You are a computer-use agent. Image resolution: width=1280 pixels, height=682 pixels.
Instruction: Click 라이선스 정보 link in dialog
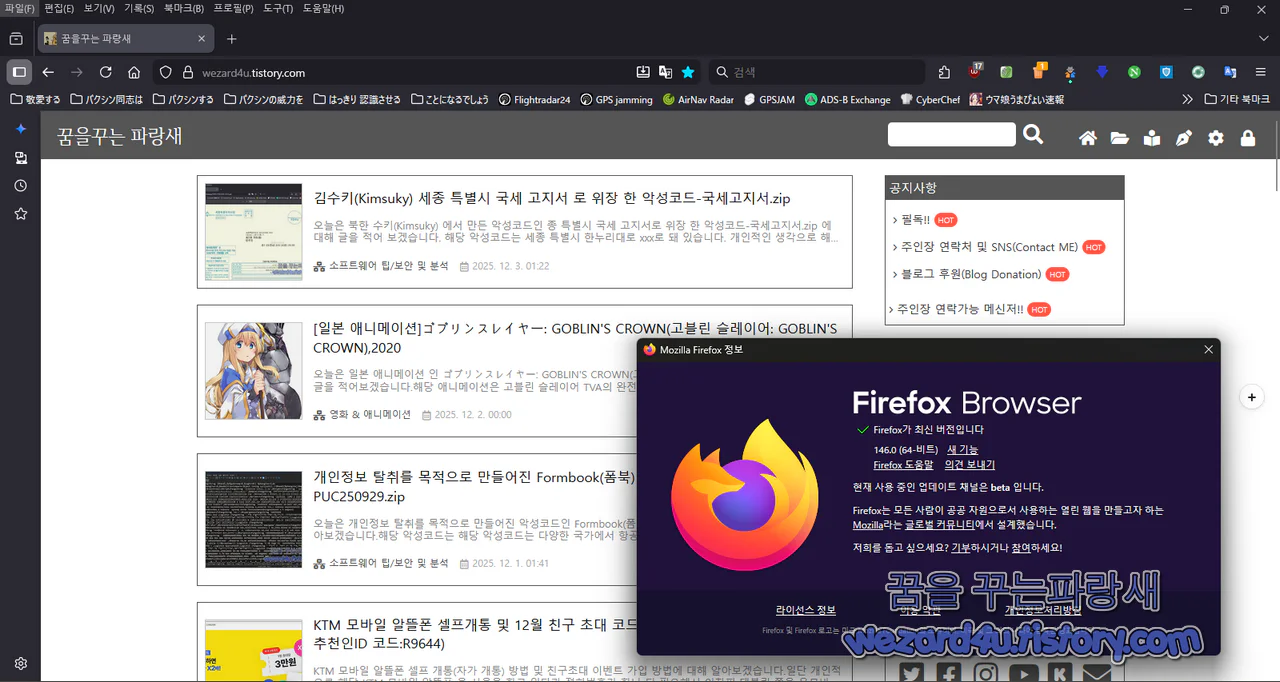pyautogui.click(x=805, y=610)
